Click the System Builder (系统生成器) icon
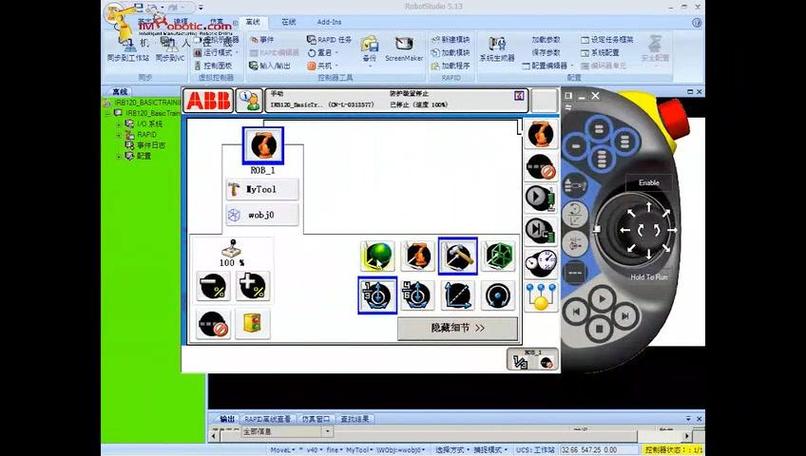The image size is (806, 456). point(497,49)
